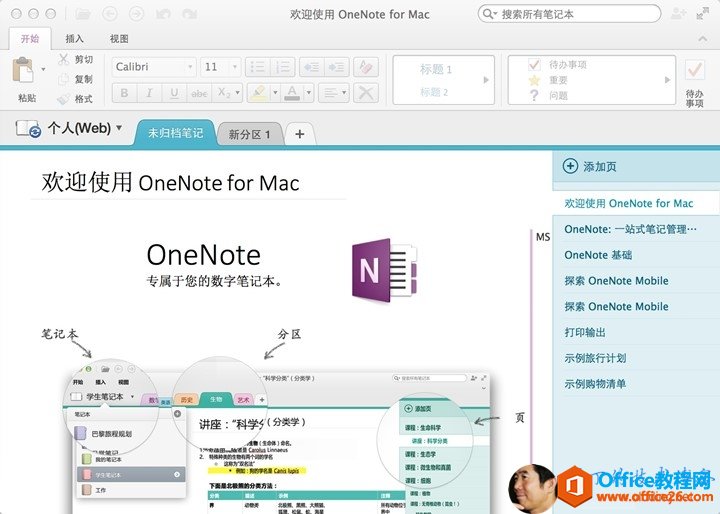This screenshot has width=720, height=514.
Task: Expand the styles gallery arrow
Action: 486,80
